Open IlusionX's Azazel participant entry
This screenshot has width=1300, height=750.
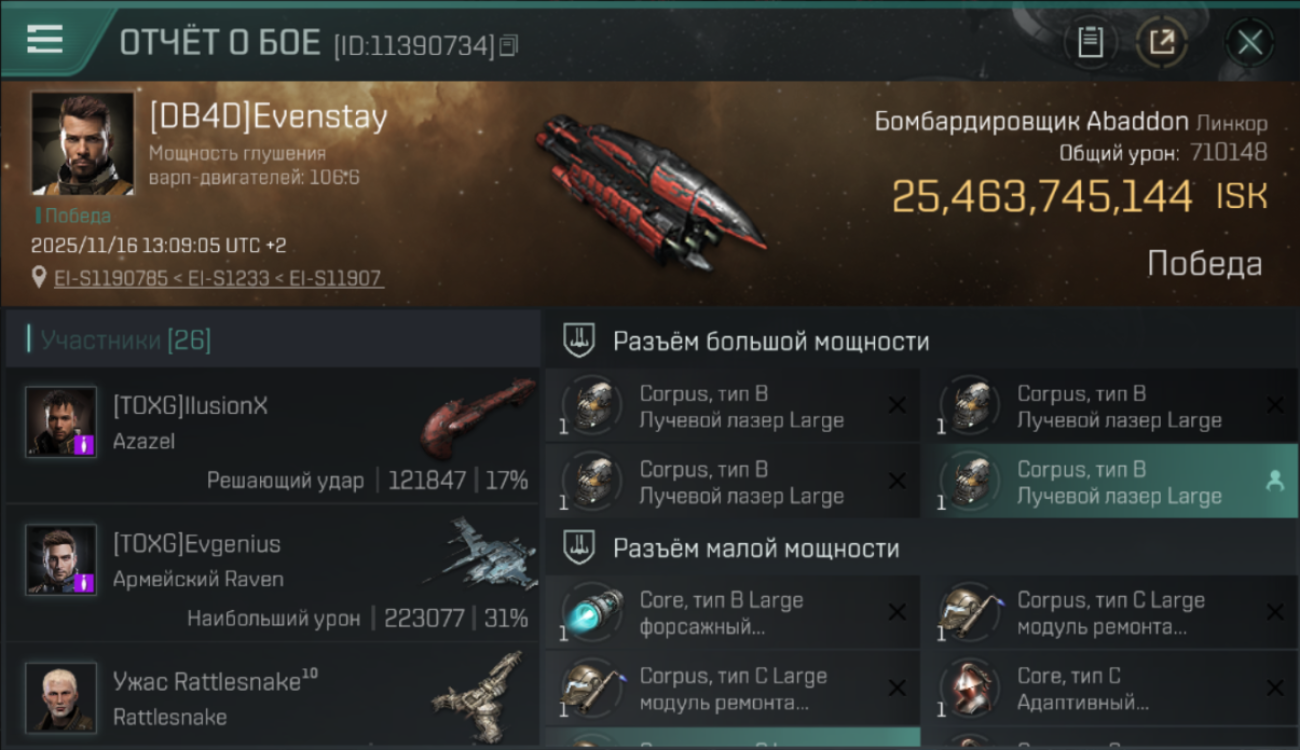[272, 435]
